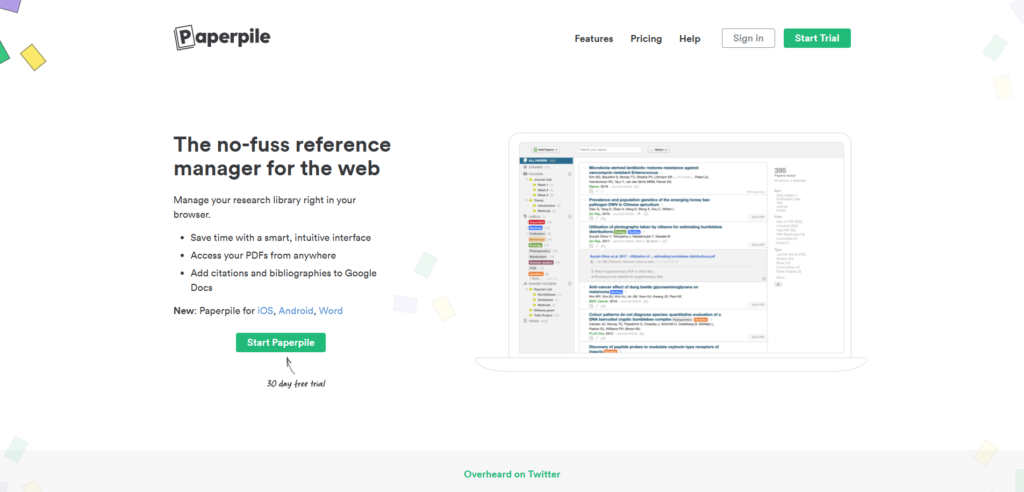Open the Select dropdown in preview toolbar

point(660,148)
